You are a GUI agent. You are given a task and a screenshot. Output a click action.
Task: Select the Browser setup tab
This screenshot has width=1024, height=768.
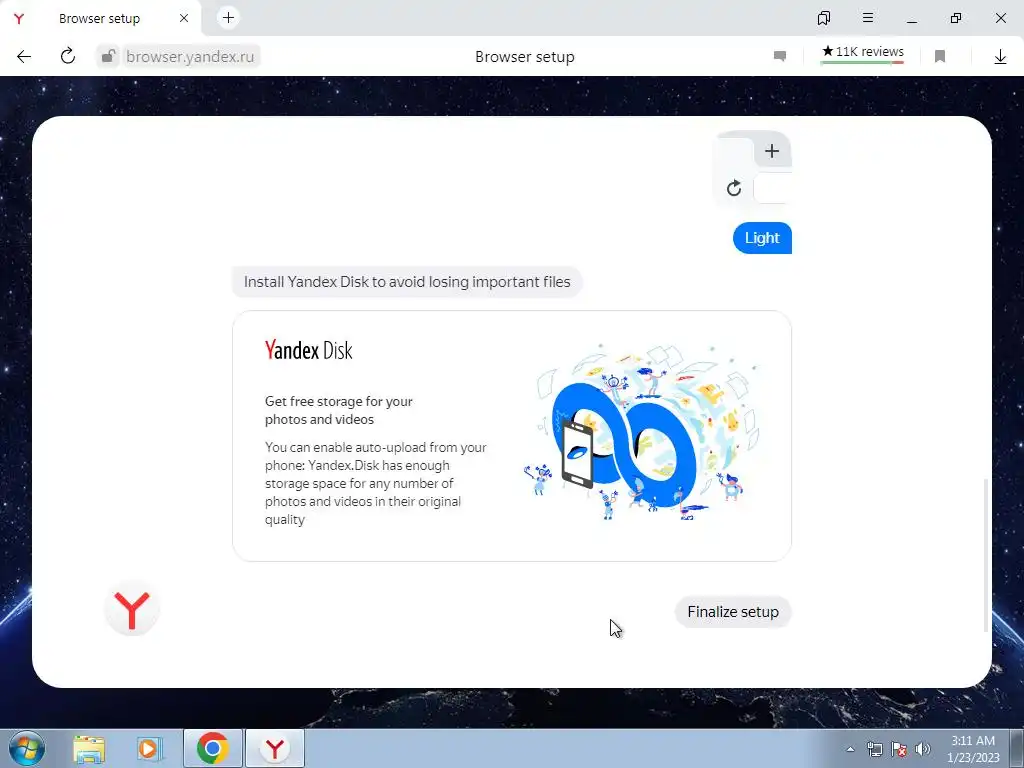(99, 18)
